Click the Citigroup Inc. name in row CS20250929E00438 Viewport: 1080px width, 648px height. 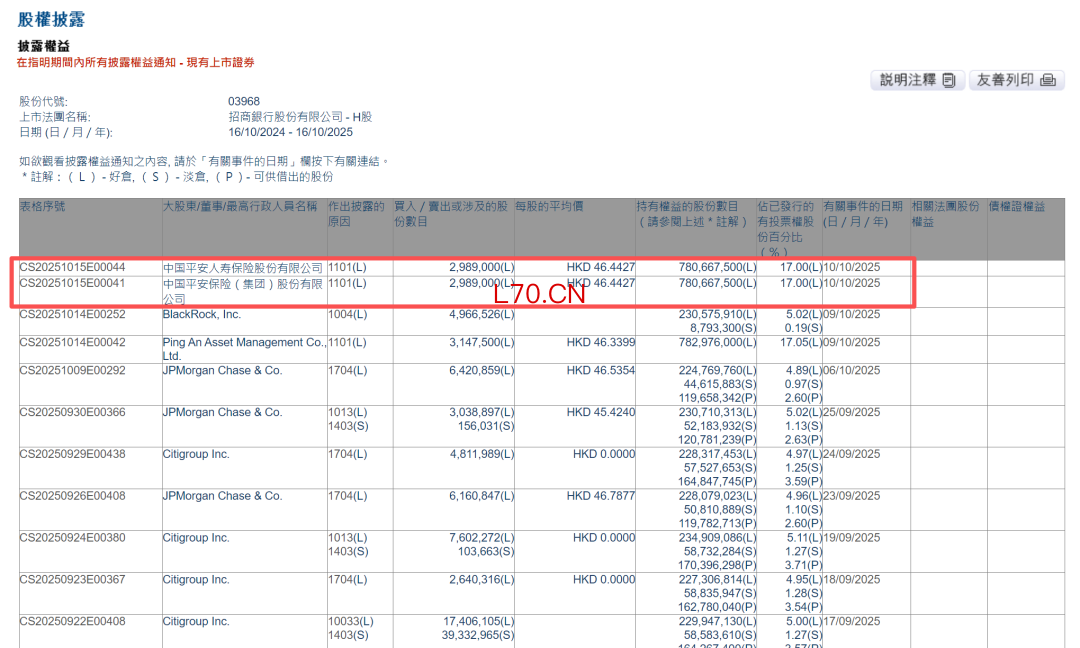click(196, 454)
